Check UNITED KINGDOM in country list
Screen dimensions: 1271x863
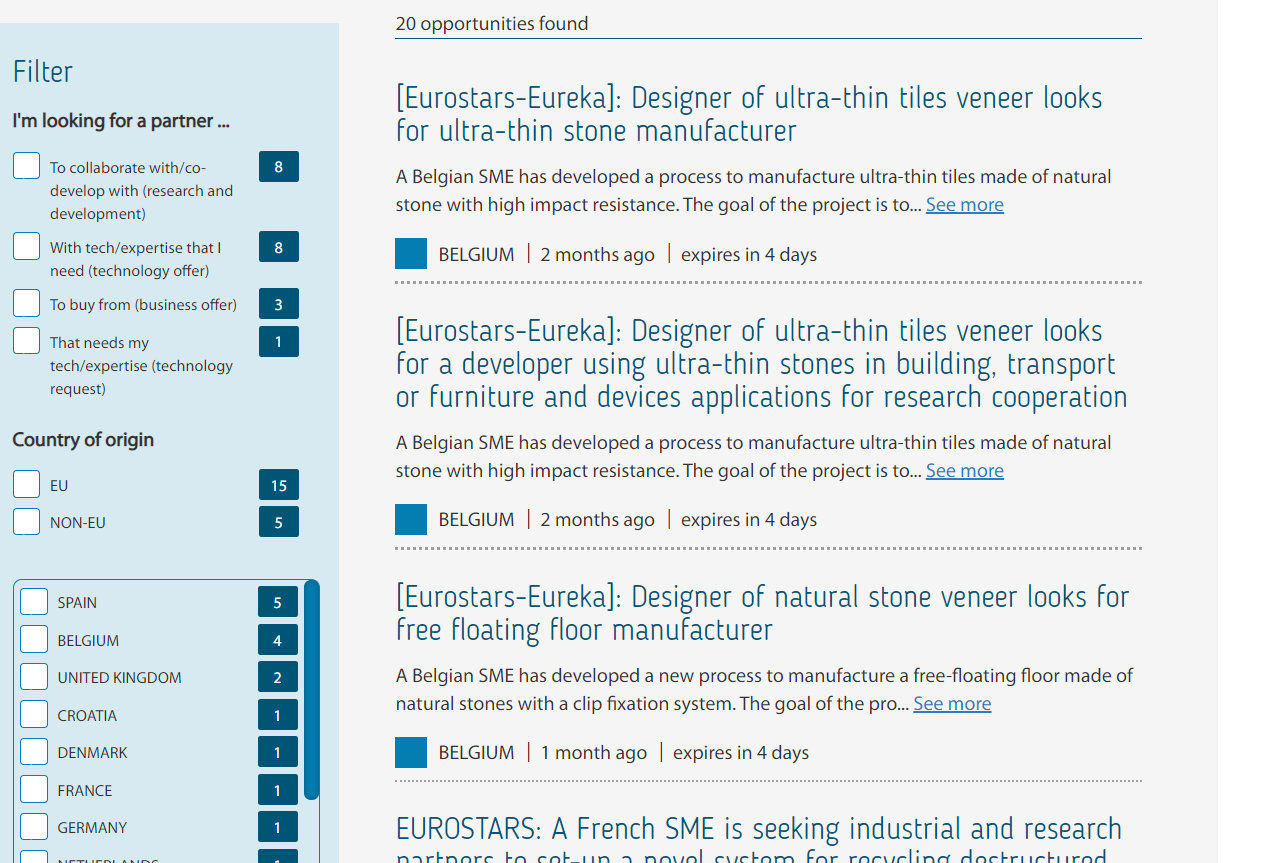point(34,676)
